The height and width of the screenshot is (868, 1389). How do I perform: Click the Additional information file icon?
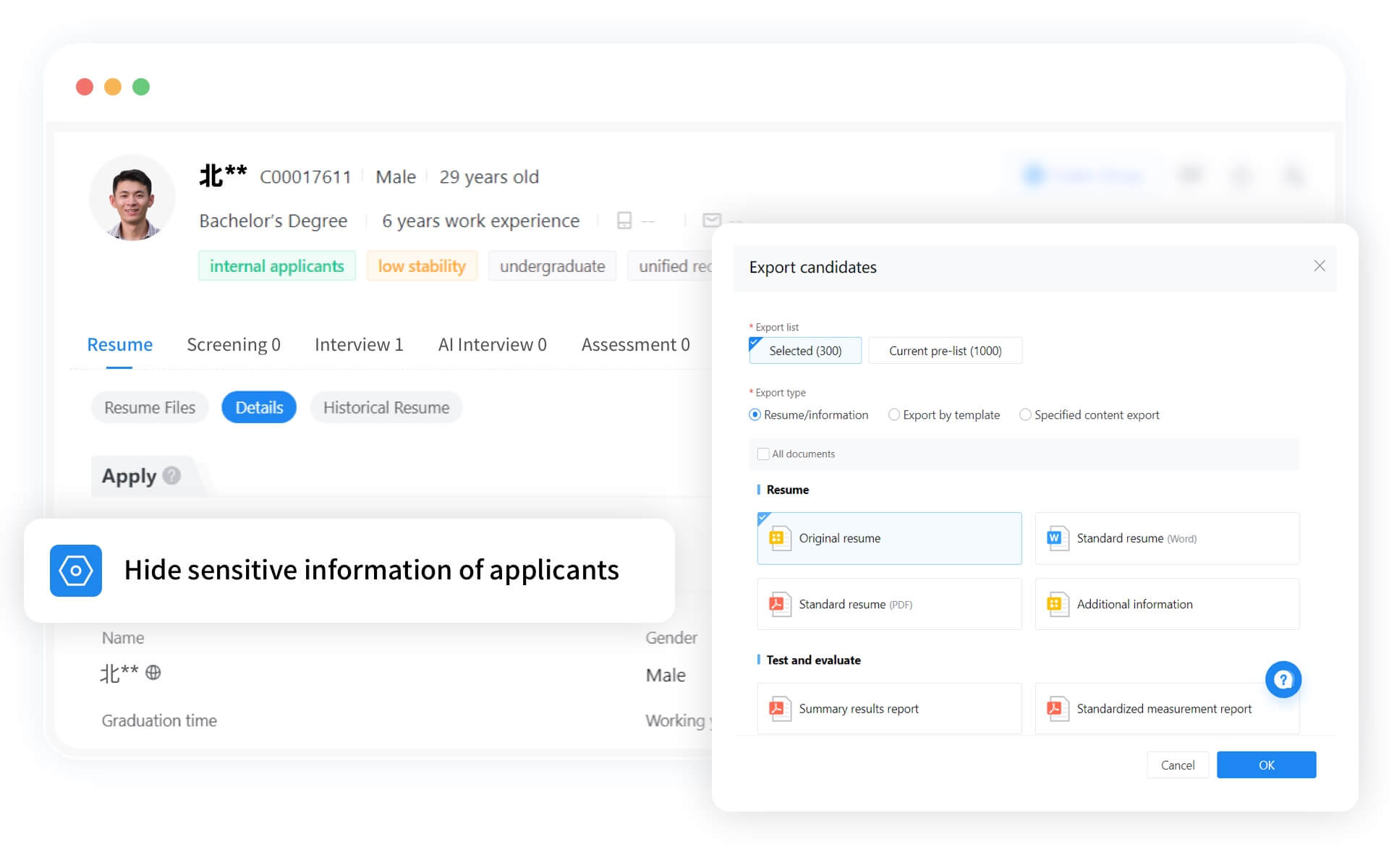point(1056,604)
